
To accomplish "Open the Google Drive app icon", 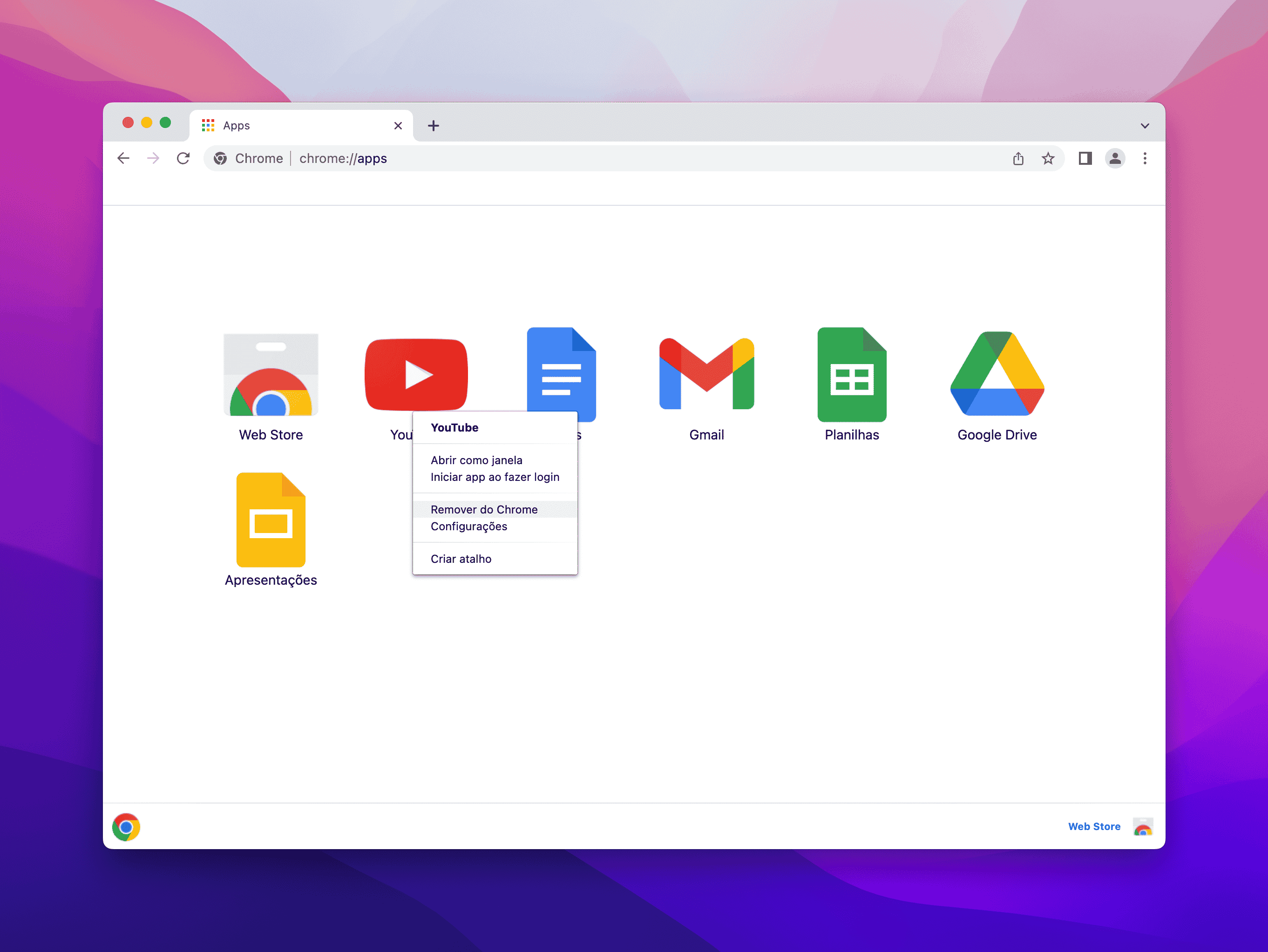I will tap(997, 374).
